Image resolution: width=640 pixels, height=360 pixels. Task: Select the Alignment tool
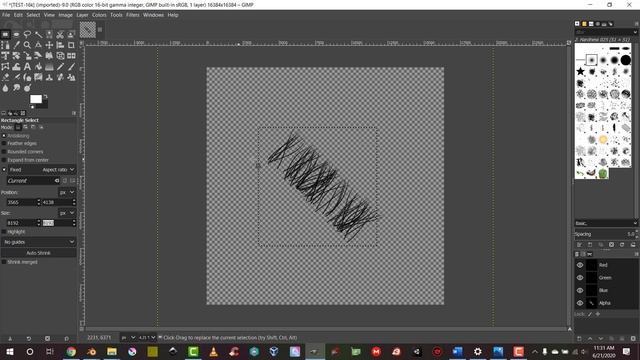pos(60,45)
